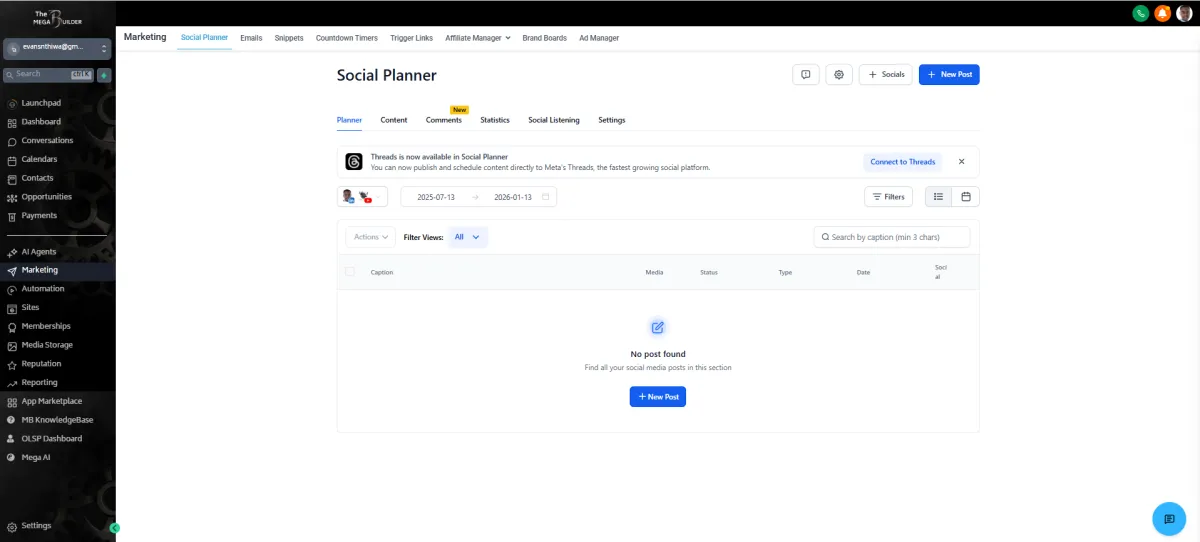
Task: Open the Snippets tab
Action: [x=289, y=38]
